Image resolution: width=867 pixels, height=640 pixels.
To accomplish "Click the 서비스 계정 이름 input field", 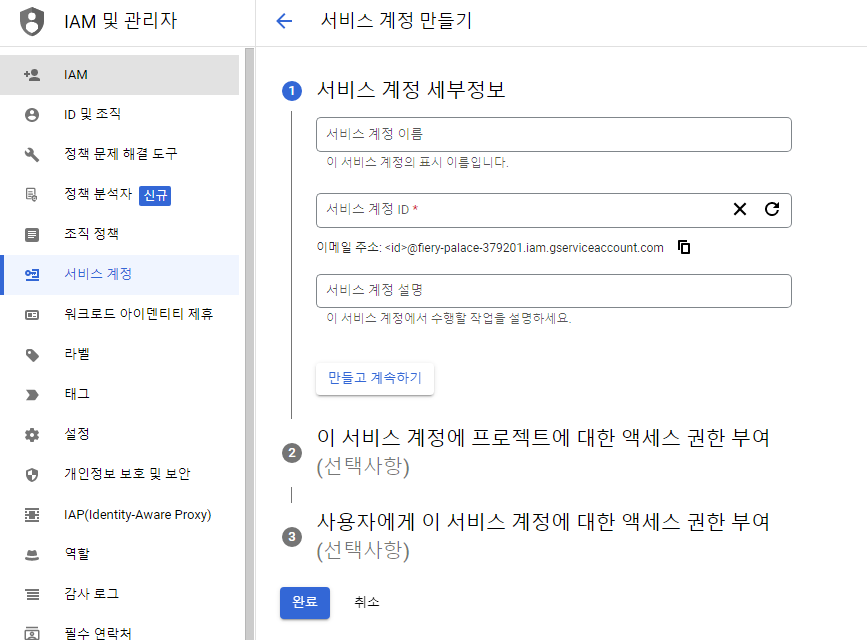I will point(553,134).
